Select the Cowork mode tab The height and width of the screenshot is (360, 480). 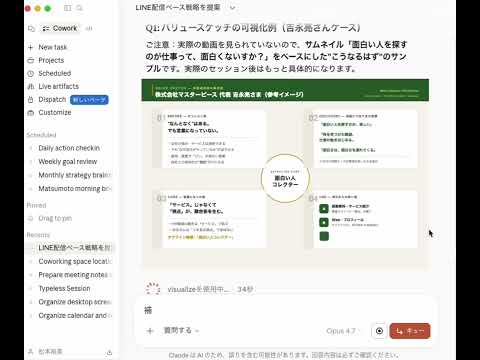point(60,28)
